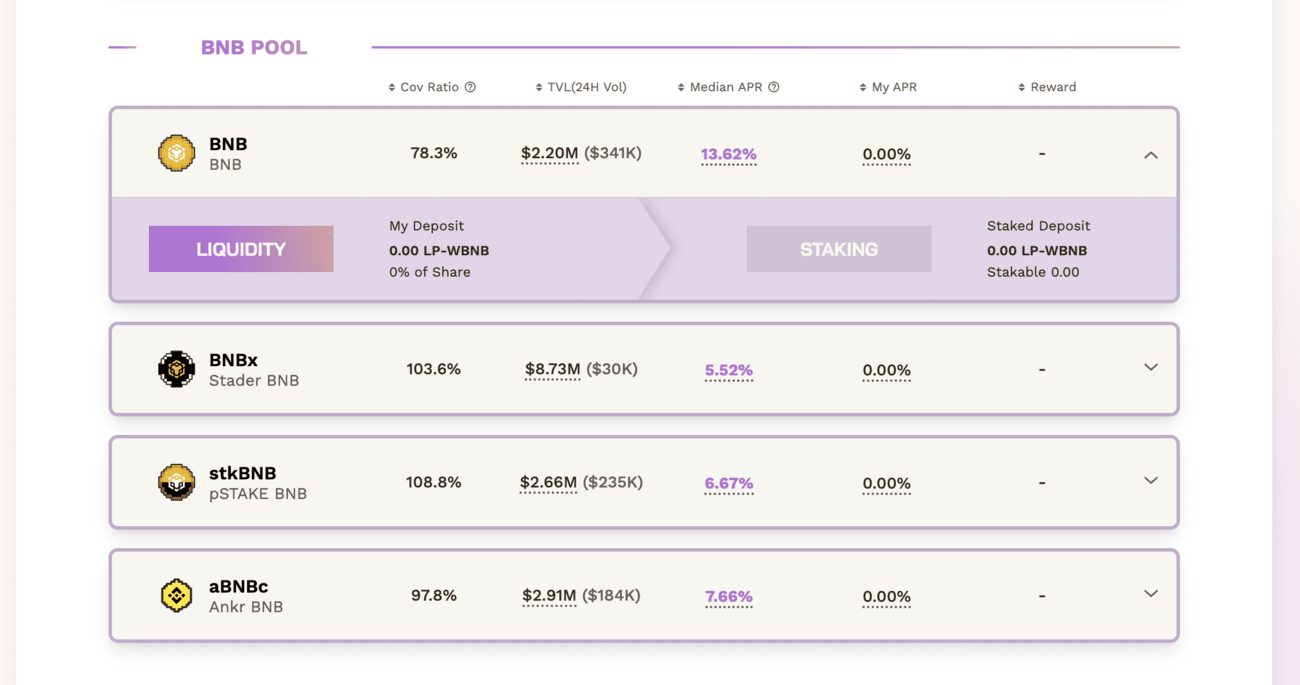
Task: Click the Ankr BNB subtitle
Action: 246,607
